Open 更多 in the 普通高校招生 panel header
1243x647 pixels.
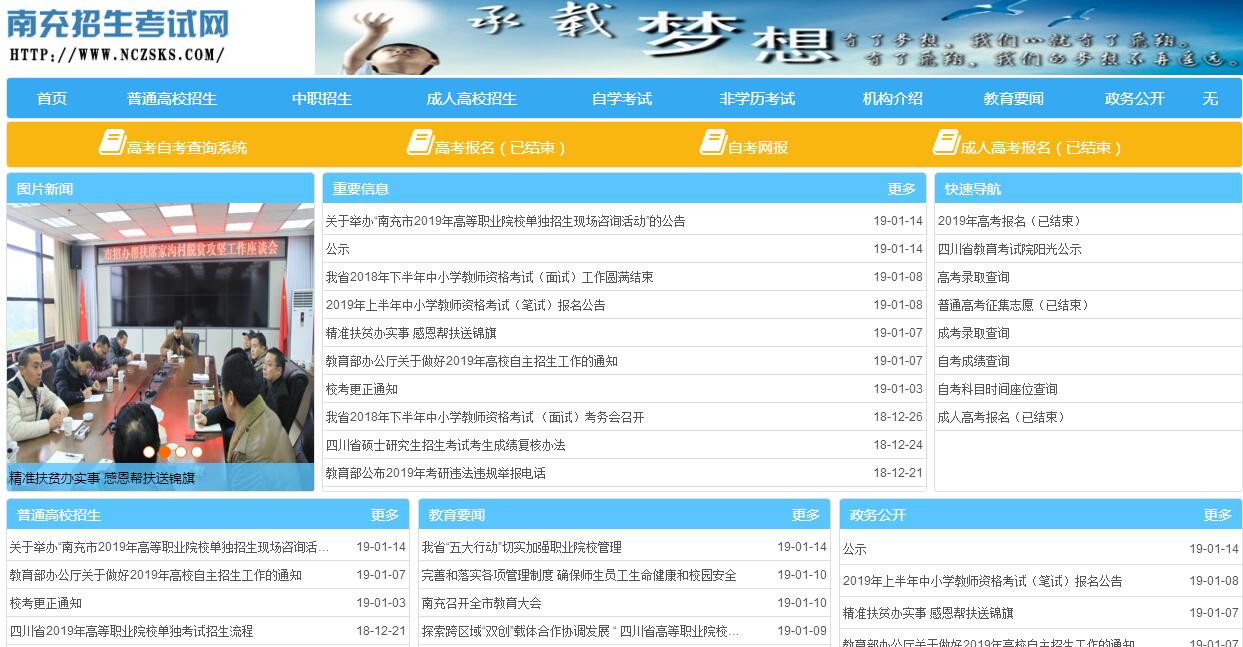(x=384, y=515)
